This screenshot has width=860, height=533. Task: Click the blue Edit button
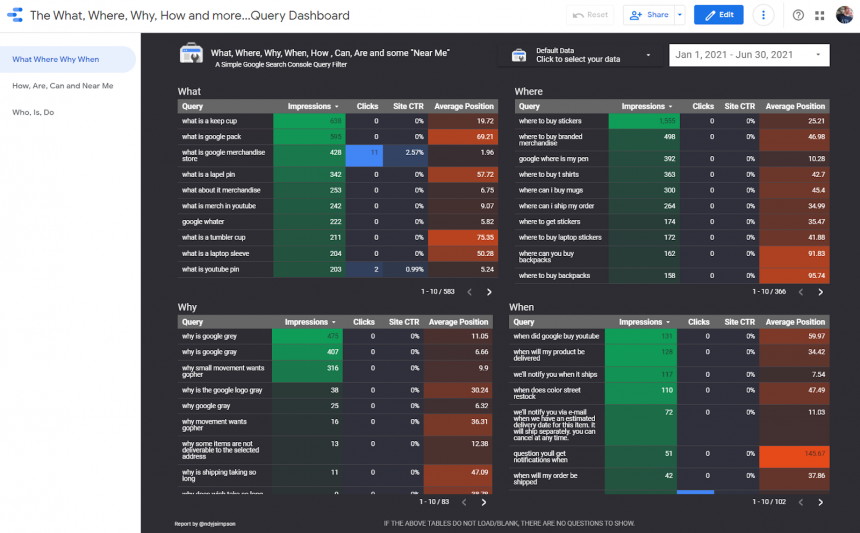718,15
